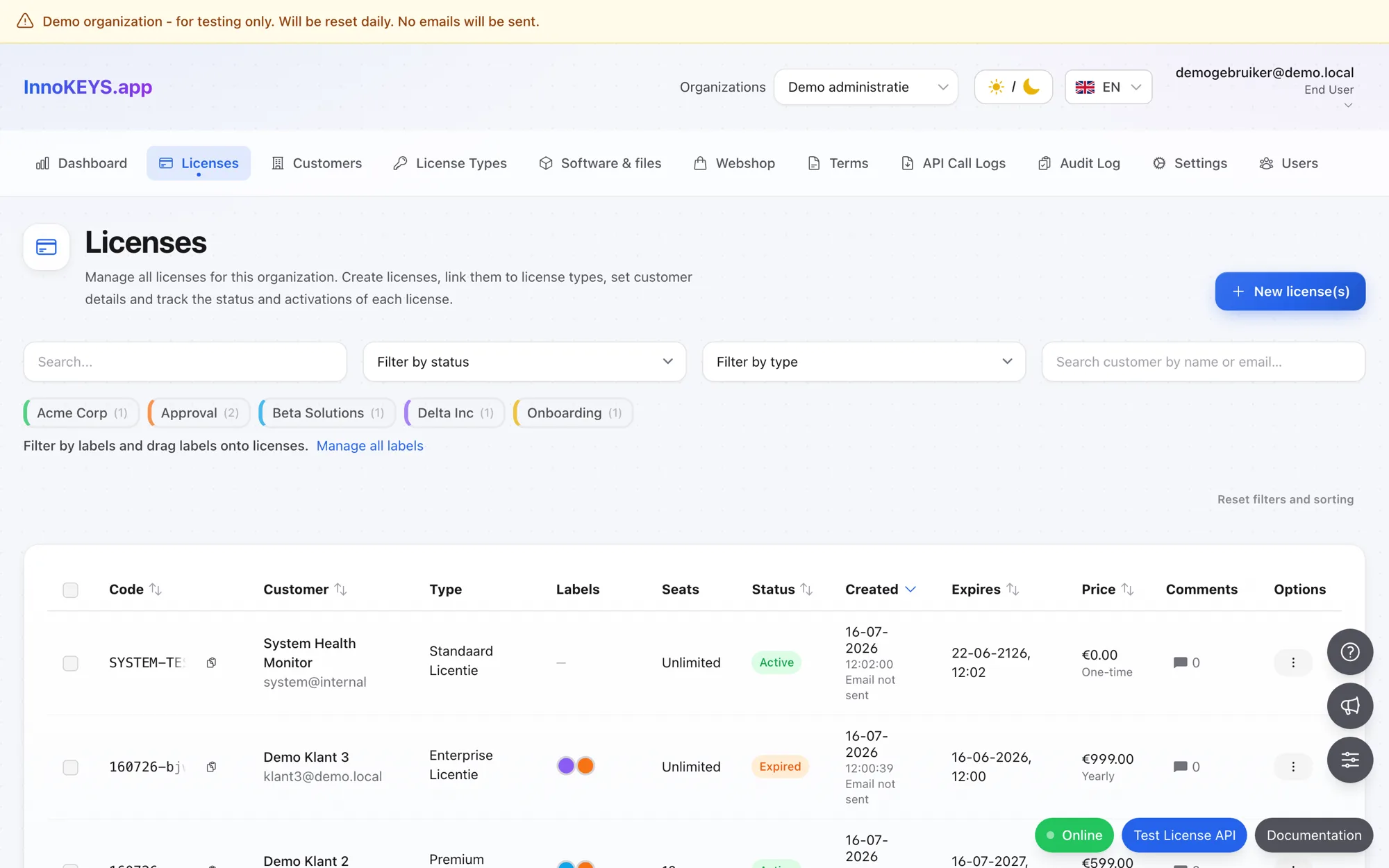Open options menu for Demo Klant 3 row
The width and height of the screenshot is (1389, 868).
point(1292,767)
